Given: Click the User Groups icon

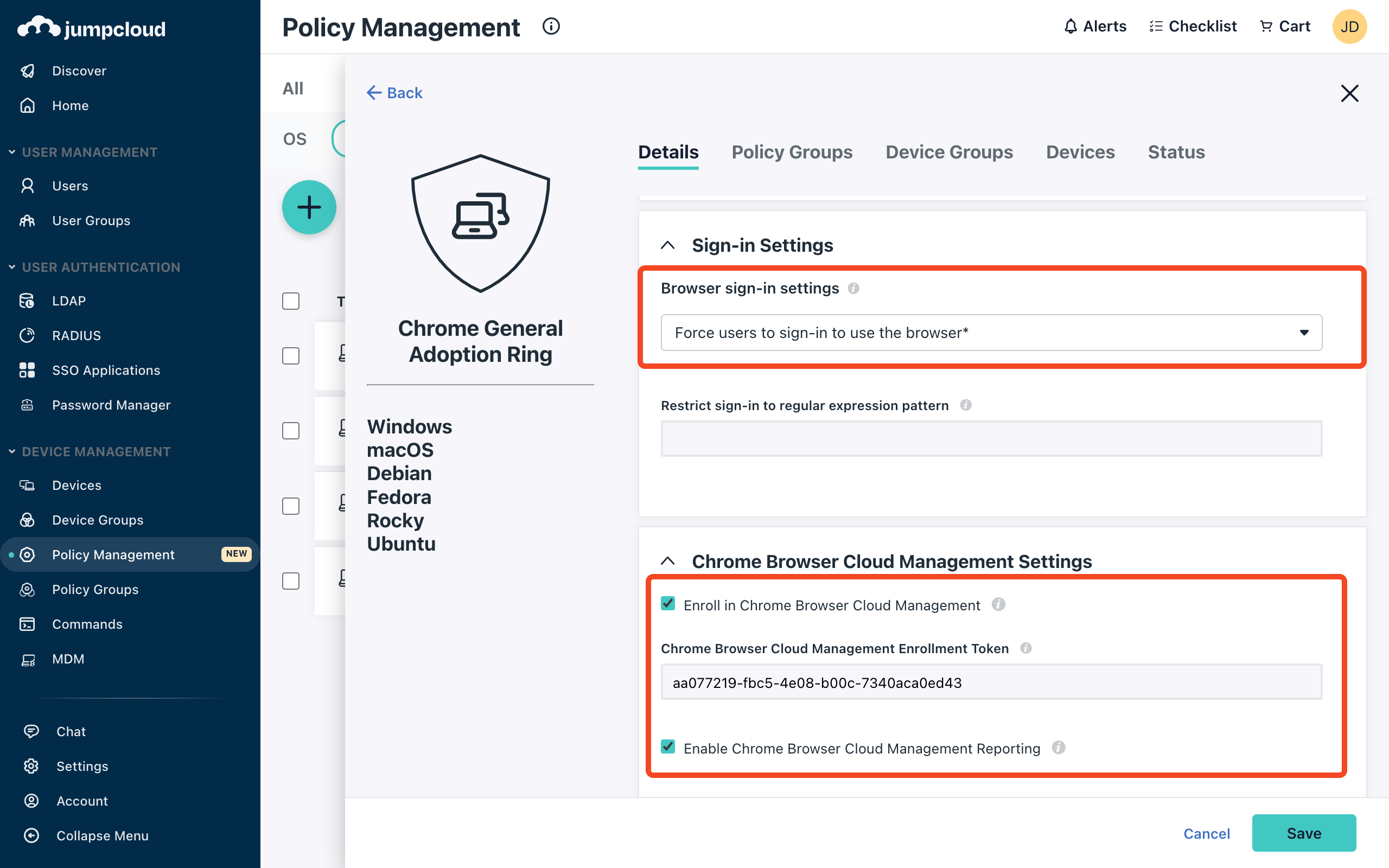Looking at the screenshot, I should tap(27, 220).
